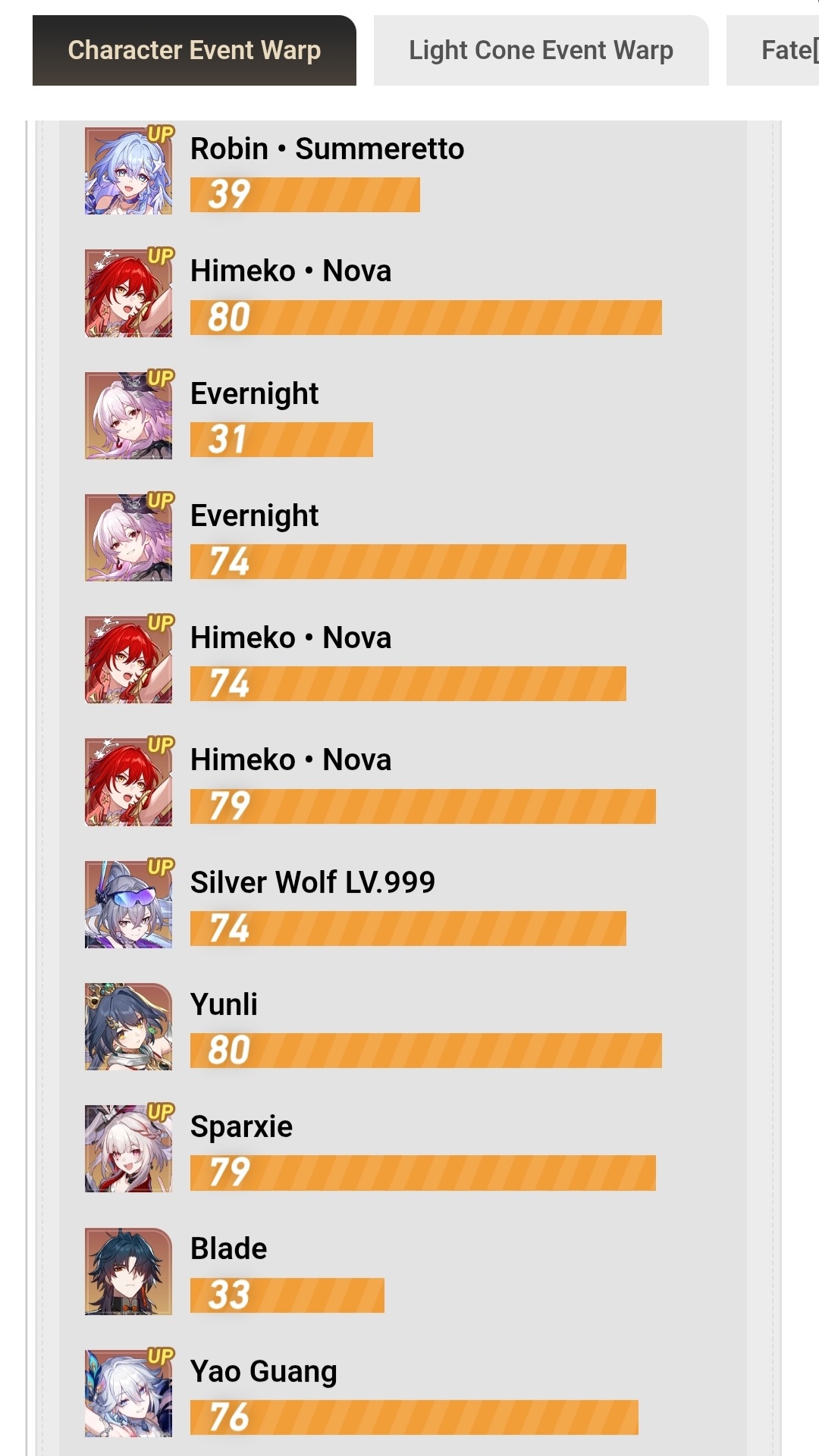Select the Silver Wolf LV.999 name text
Image resolution: width=819 pixels, height=1456 pixels.
click(x=312, y=882)
